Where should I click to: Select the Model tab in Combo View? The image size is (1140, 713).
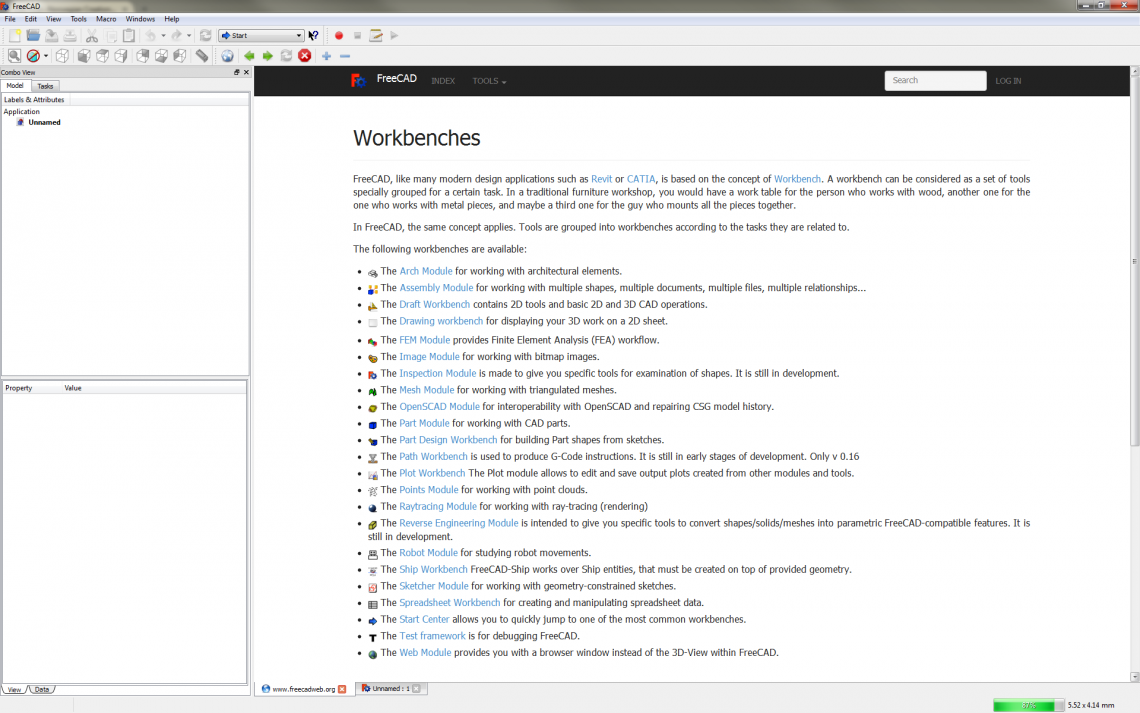click(15, 86)
